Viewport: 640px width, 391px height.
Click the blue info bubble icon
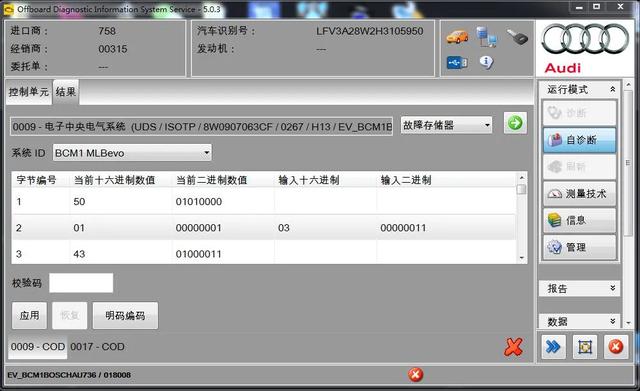(486, 62)
